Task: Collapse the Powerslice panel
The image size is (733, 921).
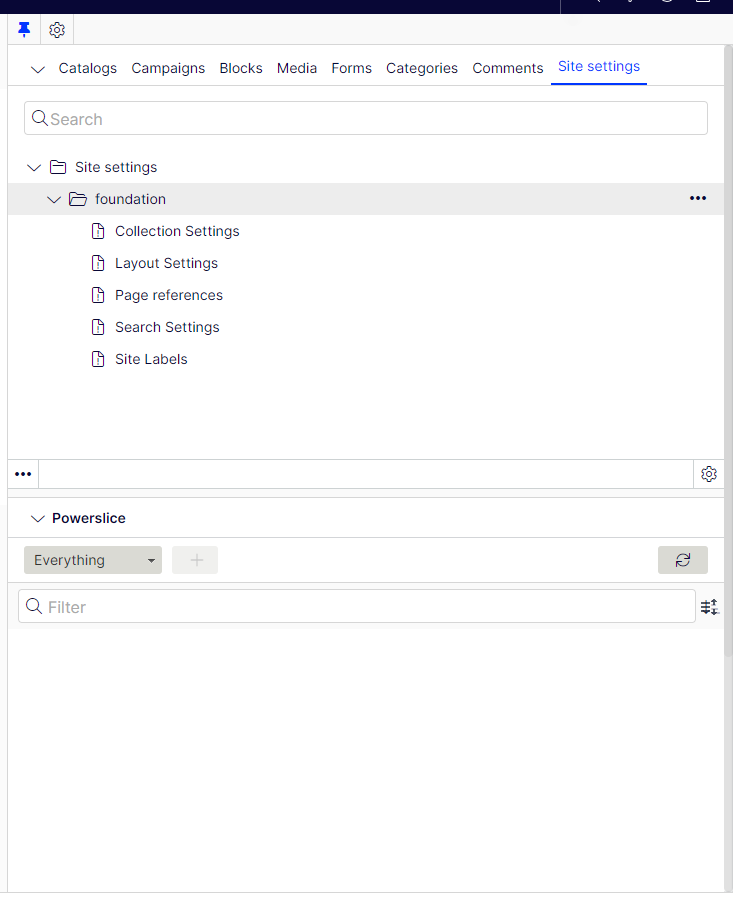Action: [38, 518]
